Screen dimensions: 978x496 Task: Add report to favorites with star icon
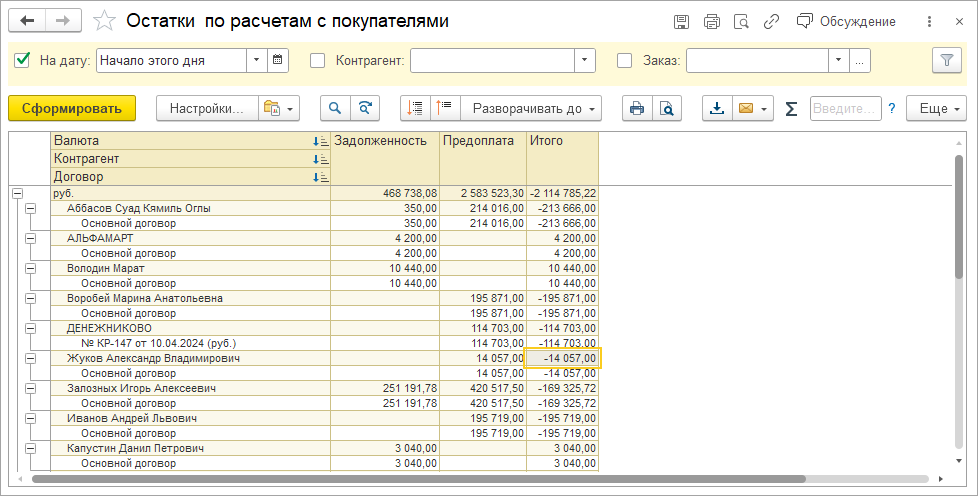(x=103, y=21)
